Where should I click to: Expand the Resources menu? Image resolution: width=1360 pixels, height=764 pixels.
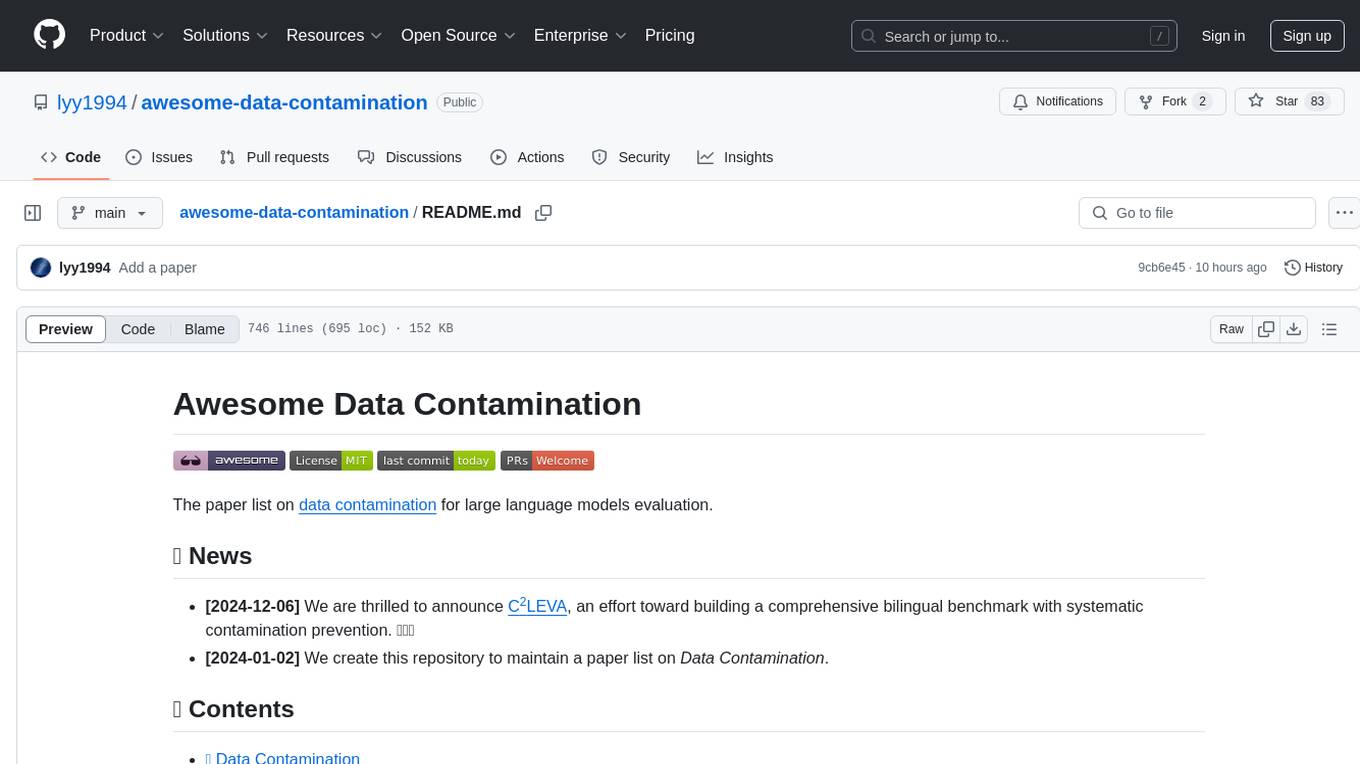pyautogui.click(x=334, y=35)
